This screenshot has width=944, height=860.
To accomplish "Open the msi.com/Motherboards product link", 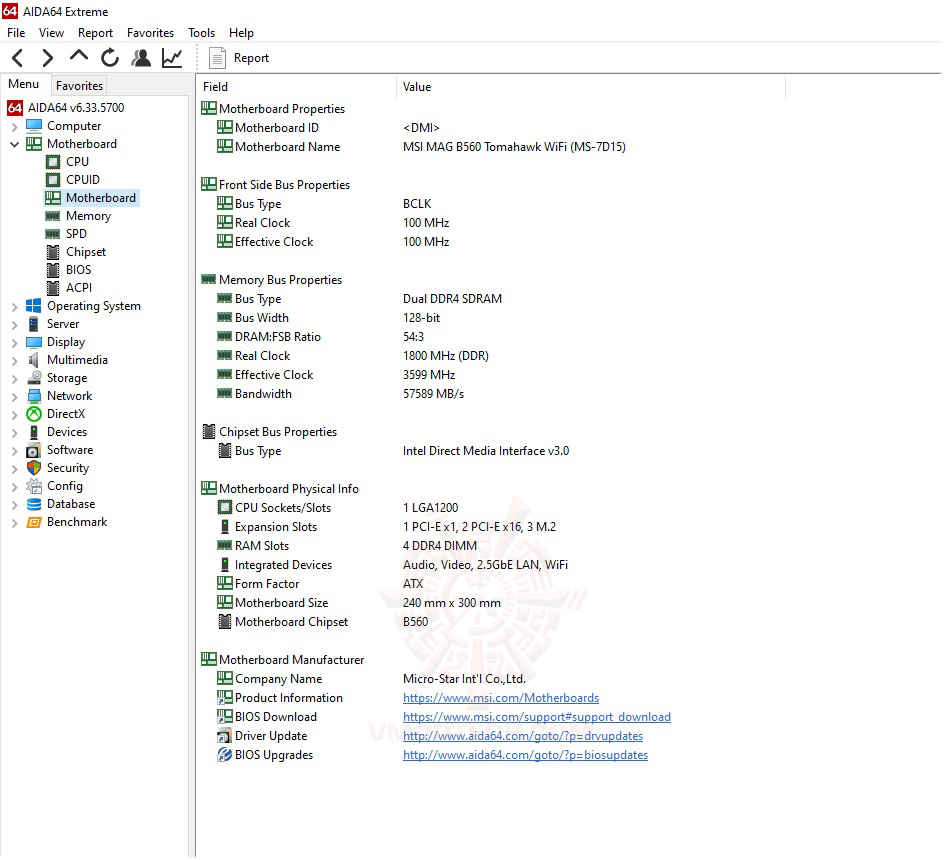I will [x=501, y=699].
